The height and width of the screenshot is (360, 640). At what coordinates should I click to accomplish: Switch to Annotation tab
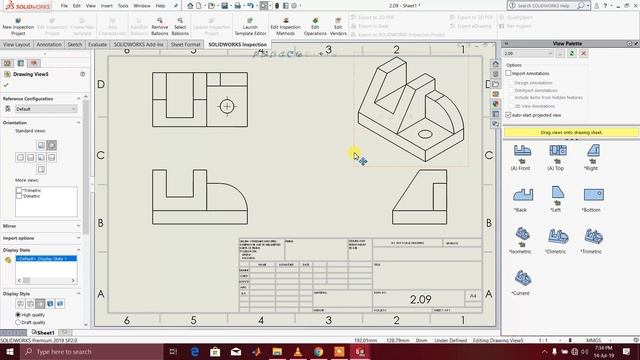point(49,44)
